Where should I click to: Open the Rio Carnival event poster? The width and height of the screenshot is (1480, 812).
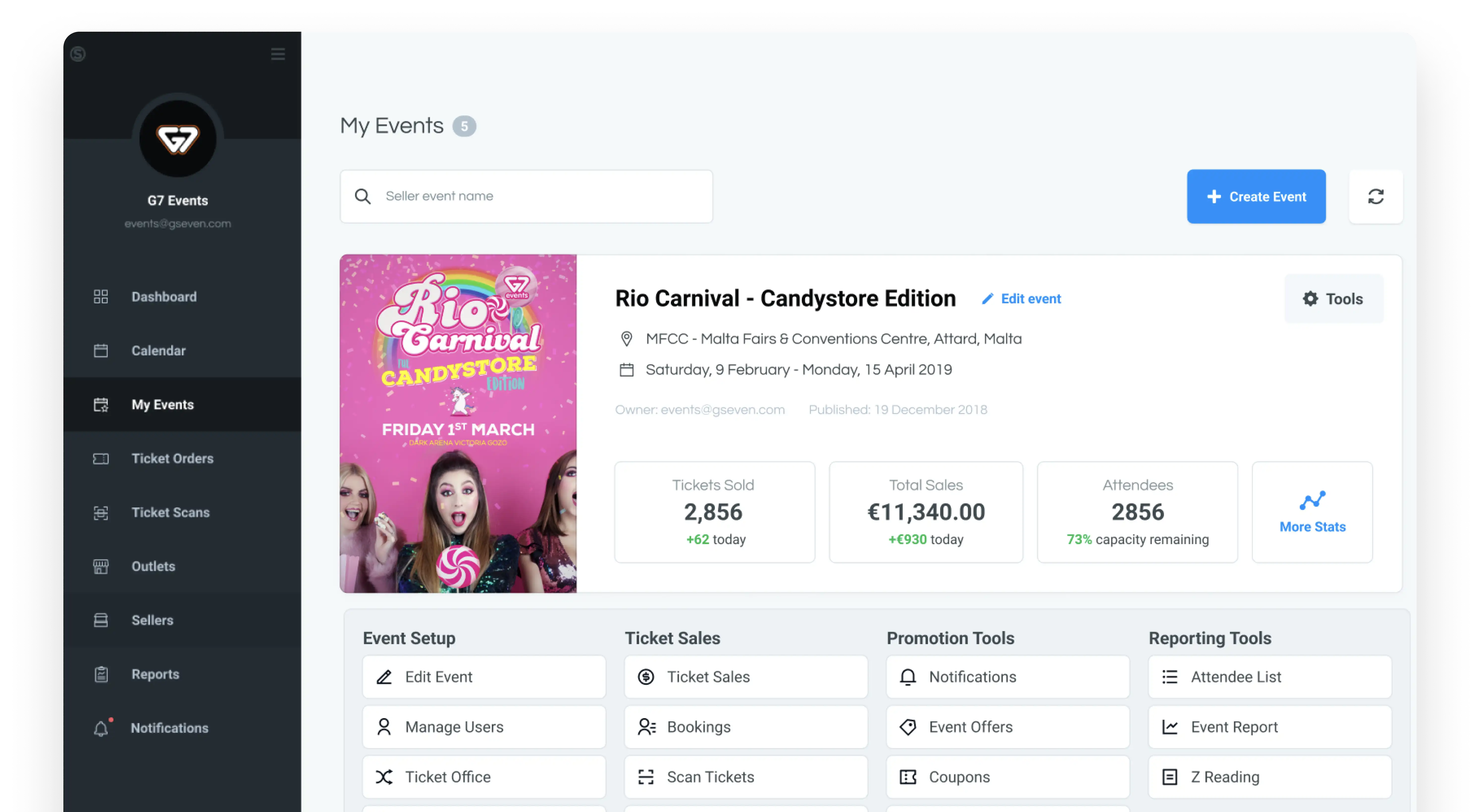(x=458, y=424)
